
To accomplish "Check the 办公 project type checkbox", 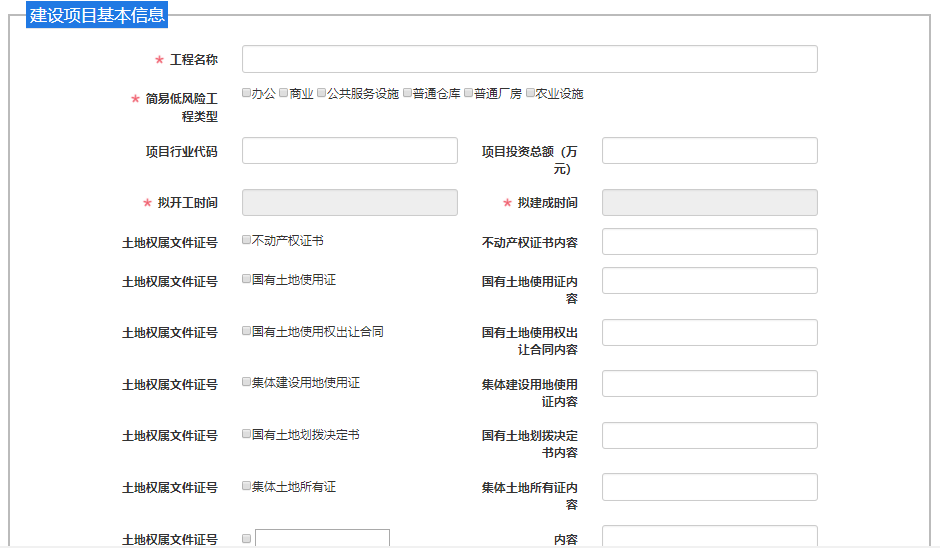I will pyautogui.click(x=246, y=92).
